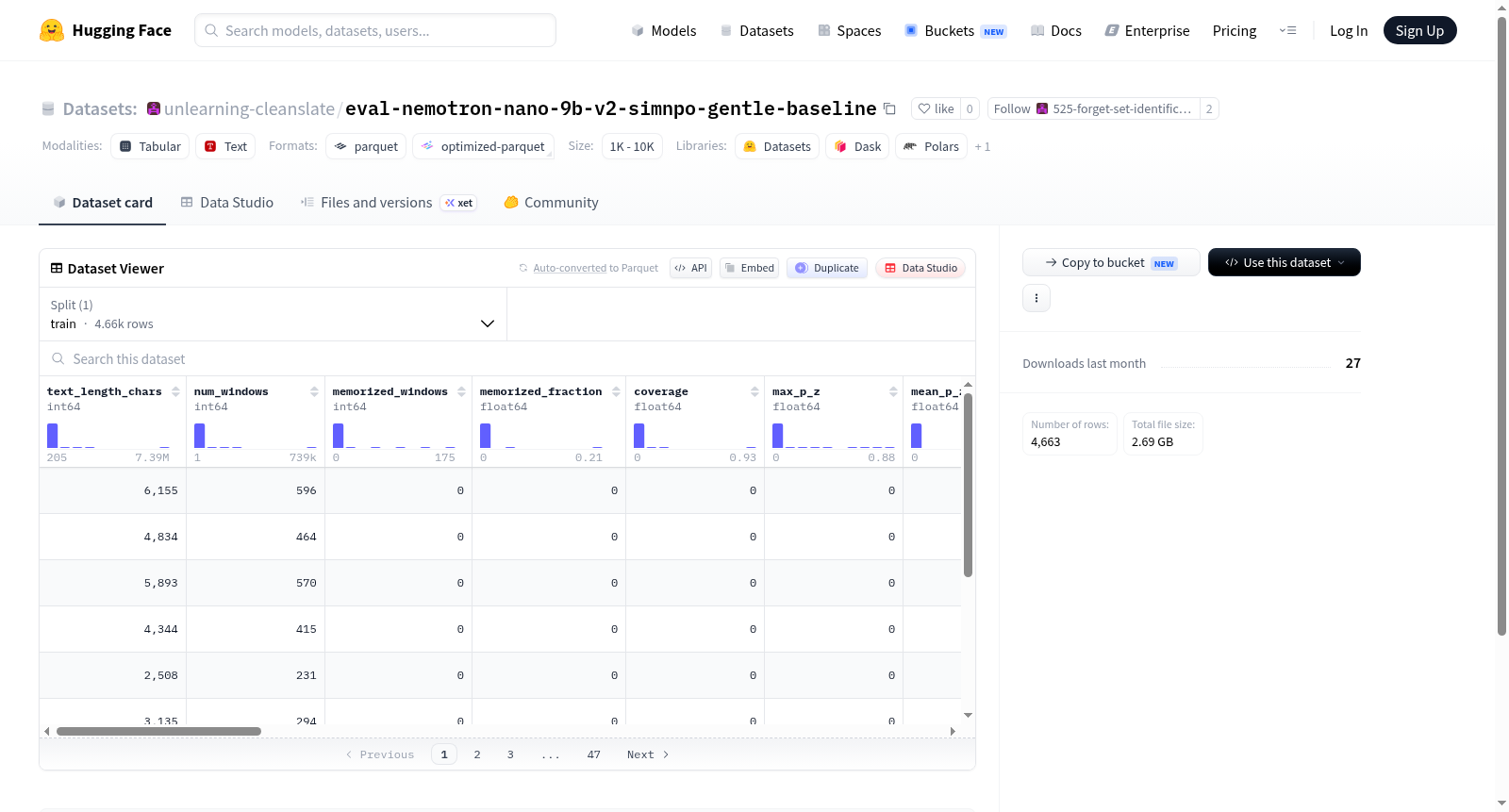The height and width of the screenshot is (812, 1509).
Task: Open Data Studio from viewer header
Action: coord(920,268)
